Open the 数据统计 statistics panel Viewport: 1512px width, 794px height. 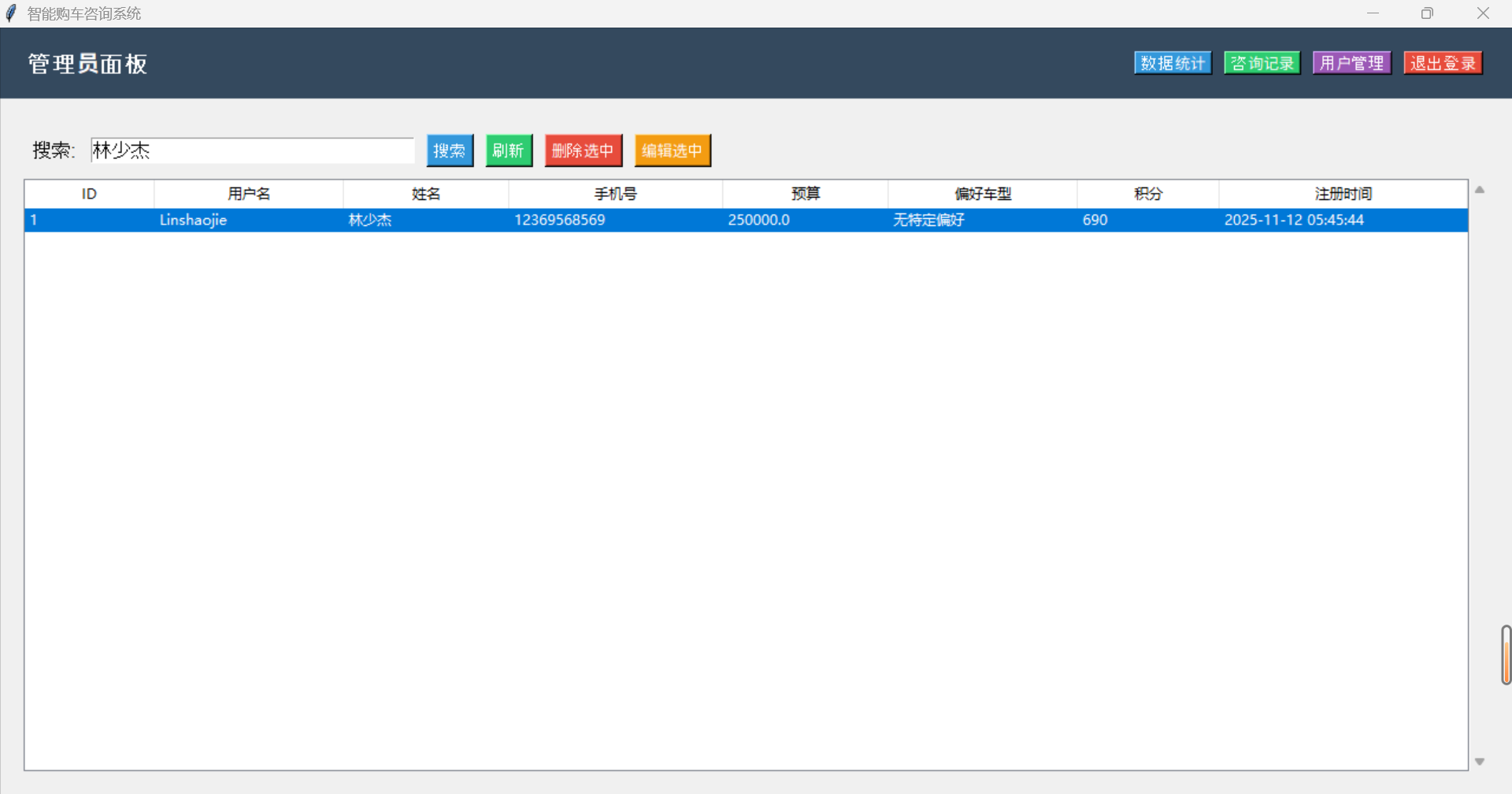[1173, 63]
